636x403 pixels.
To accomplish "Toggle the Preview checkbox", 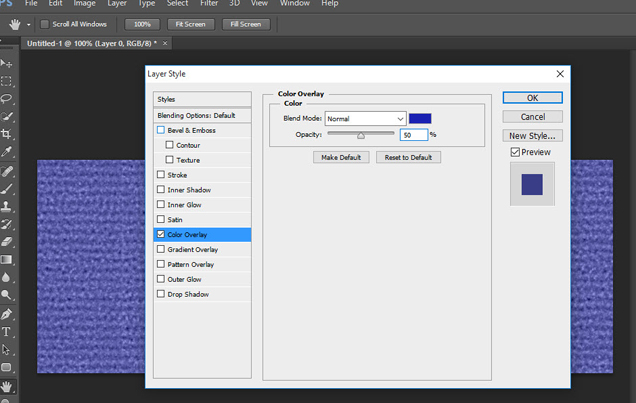I will (x=515, y=152).
